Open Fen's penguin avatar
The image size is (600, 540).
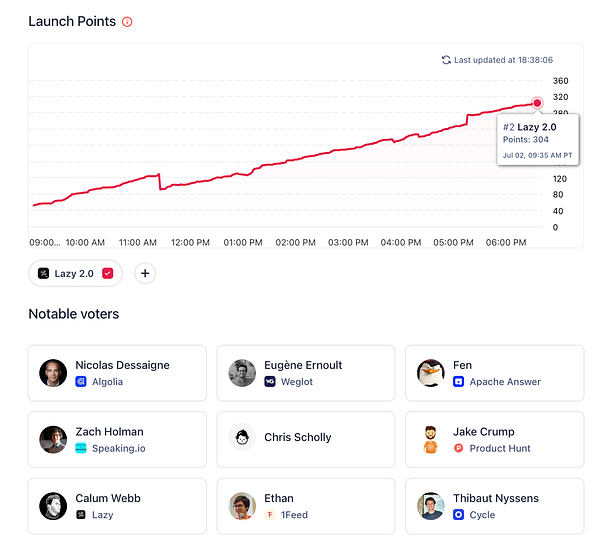(x=431, y=373)
